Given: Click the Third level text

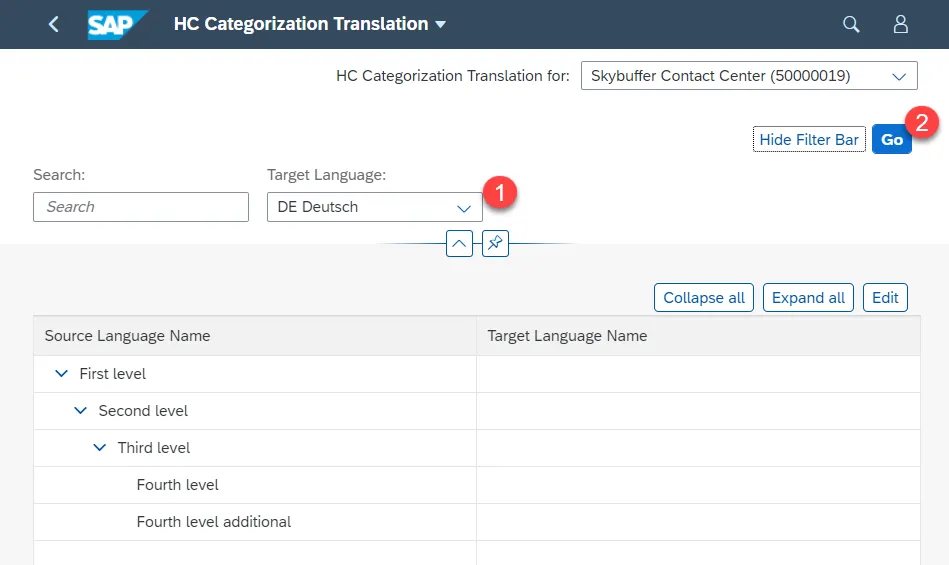Looking at the screenshot, I should [x=154, y=448].
